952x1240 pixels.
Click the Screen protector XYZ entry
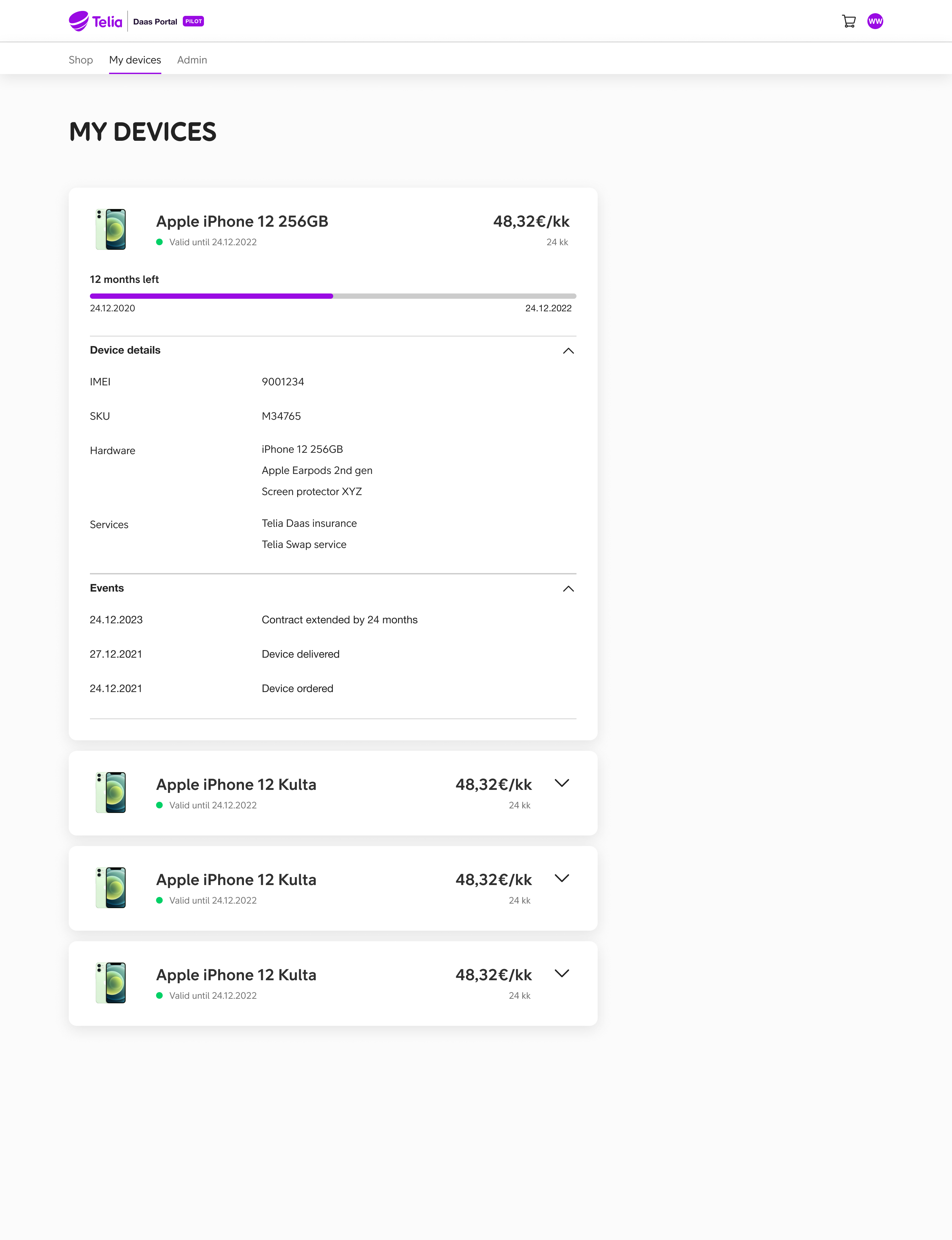[x=312, y=492]
